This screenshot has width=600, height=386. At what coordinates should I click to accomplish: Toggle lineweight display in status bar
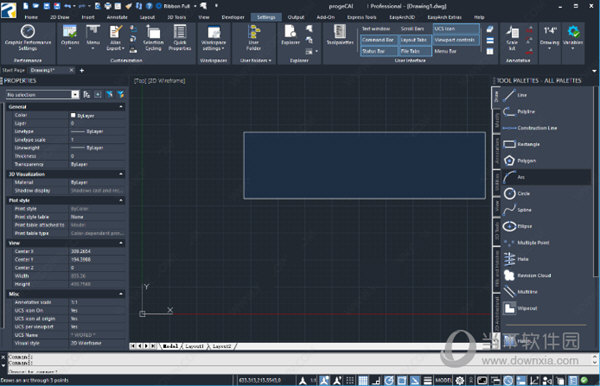tap(427, 380)
